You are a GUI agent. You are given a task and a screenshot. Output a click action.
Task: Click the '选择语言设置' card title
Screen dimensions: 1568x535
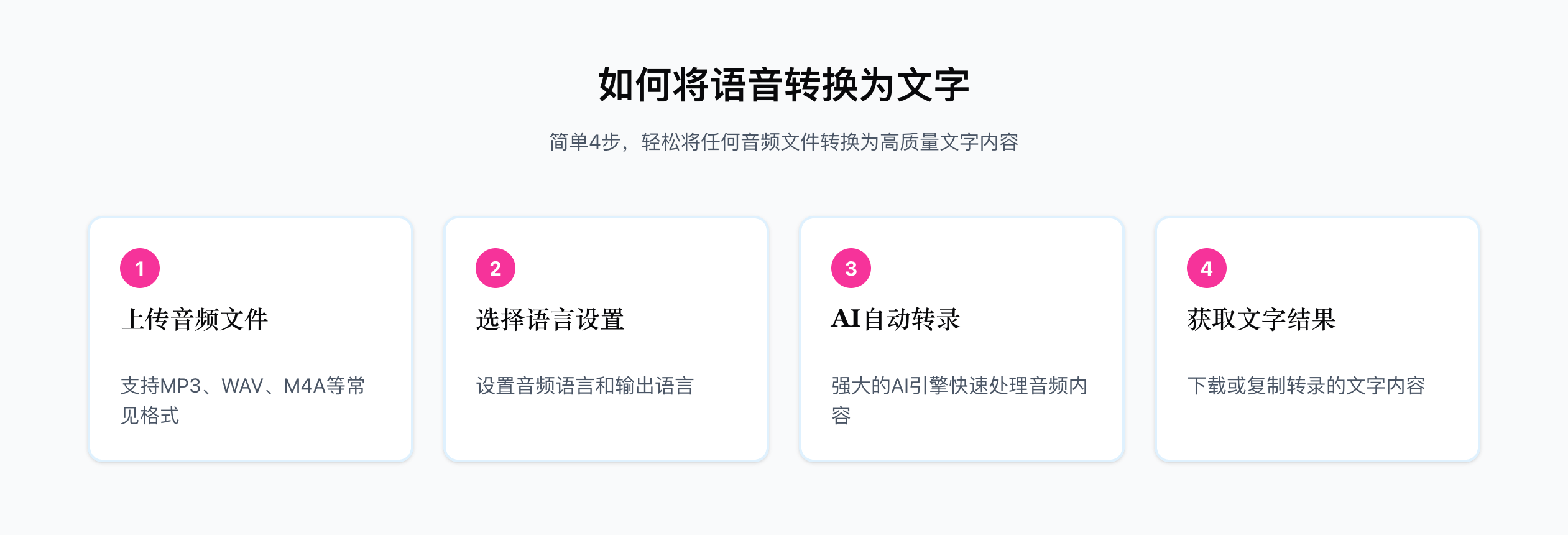[550, 320]
